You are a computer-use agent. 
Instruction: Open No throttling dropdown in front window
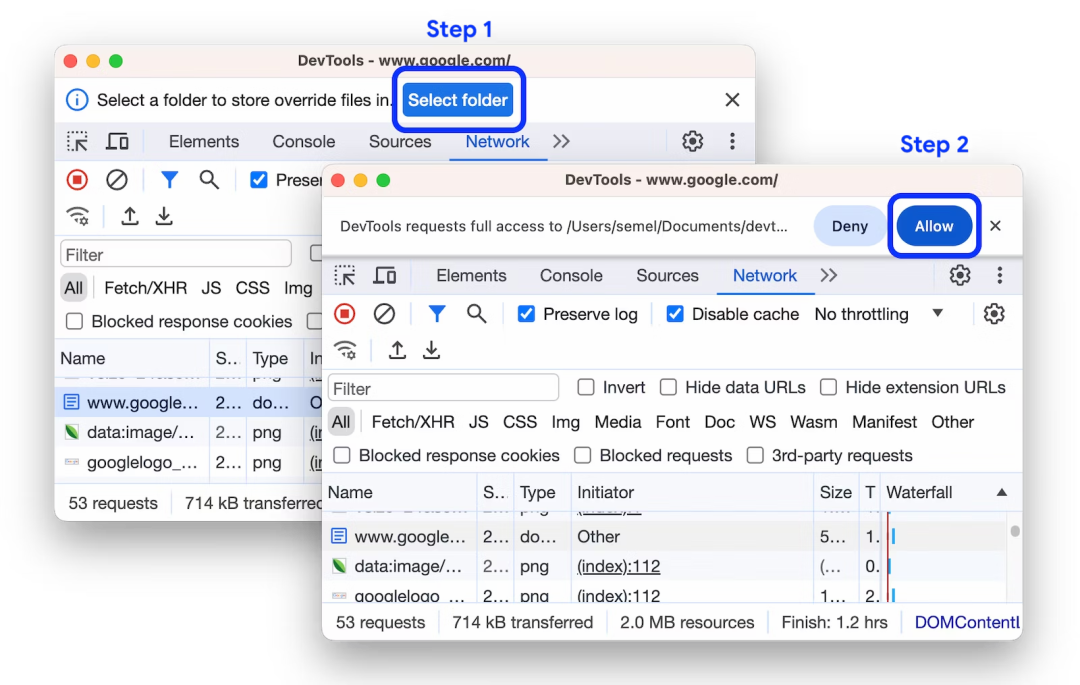(x=879, y=314)
